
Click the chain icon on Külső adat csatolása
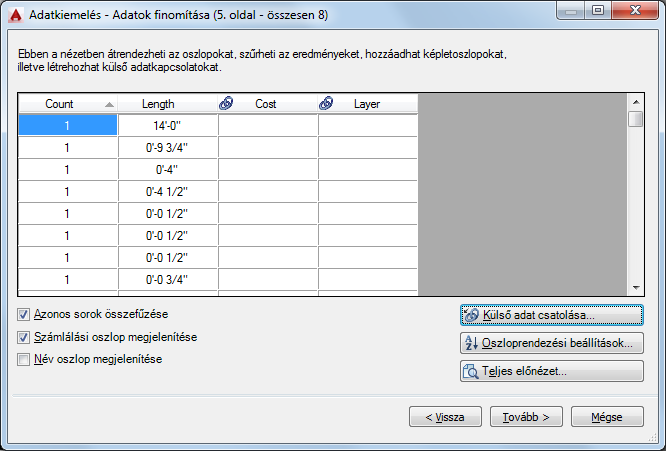pyautogui.click(x=471, y=315)
